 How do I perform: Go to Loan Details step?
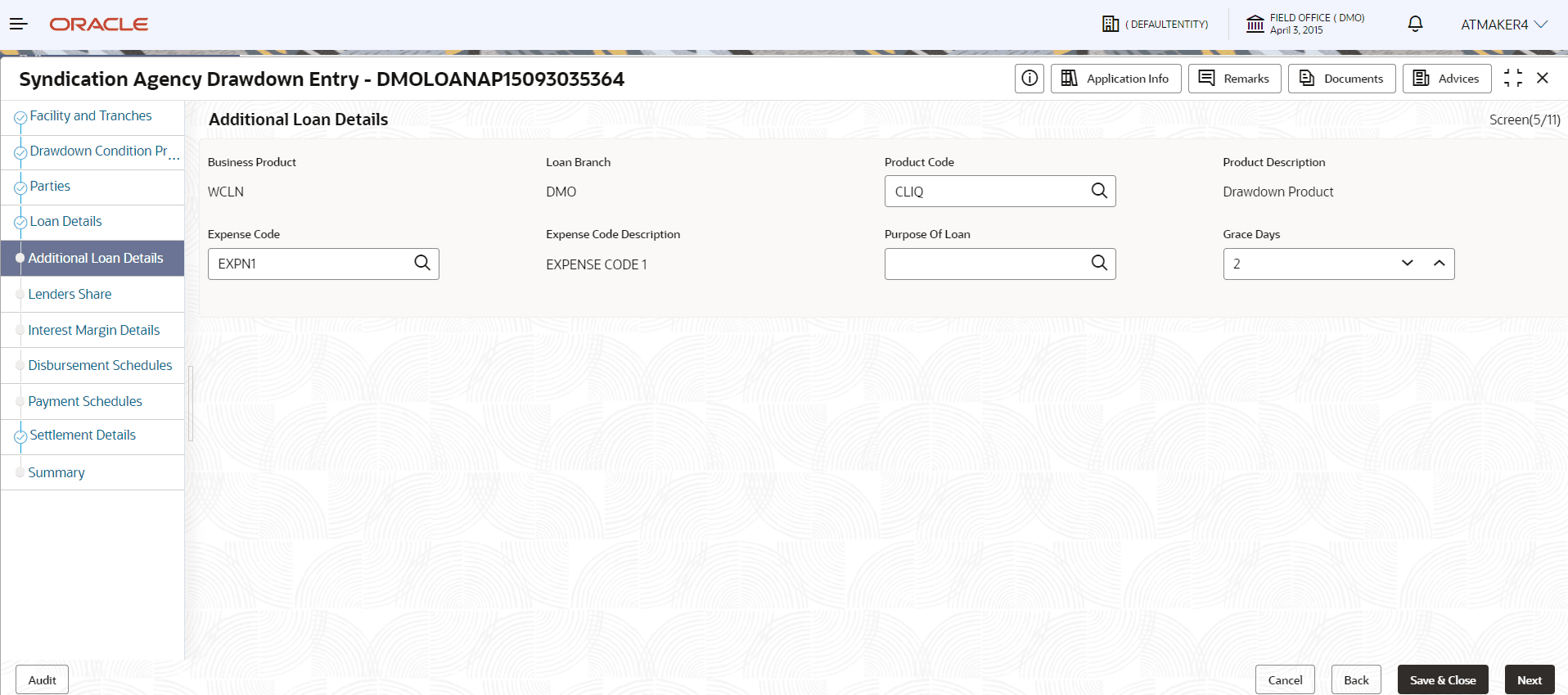pos(65,222)
